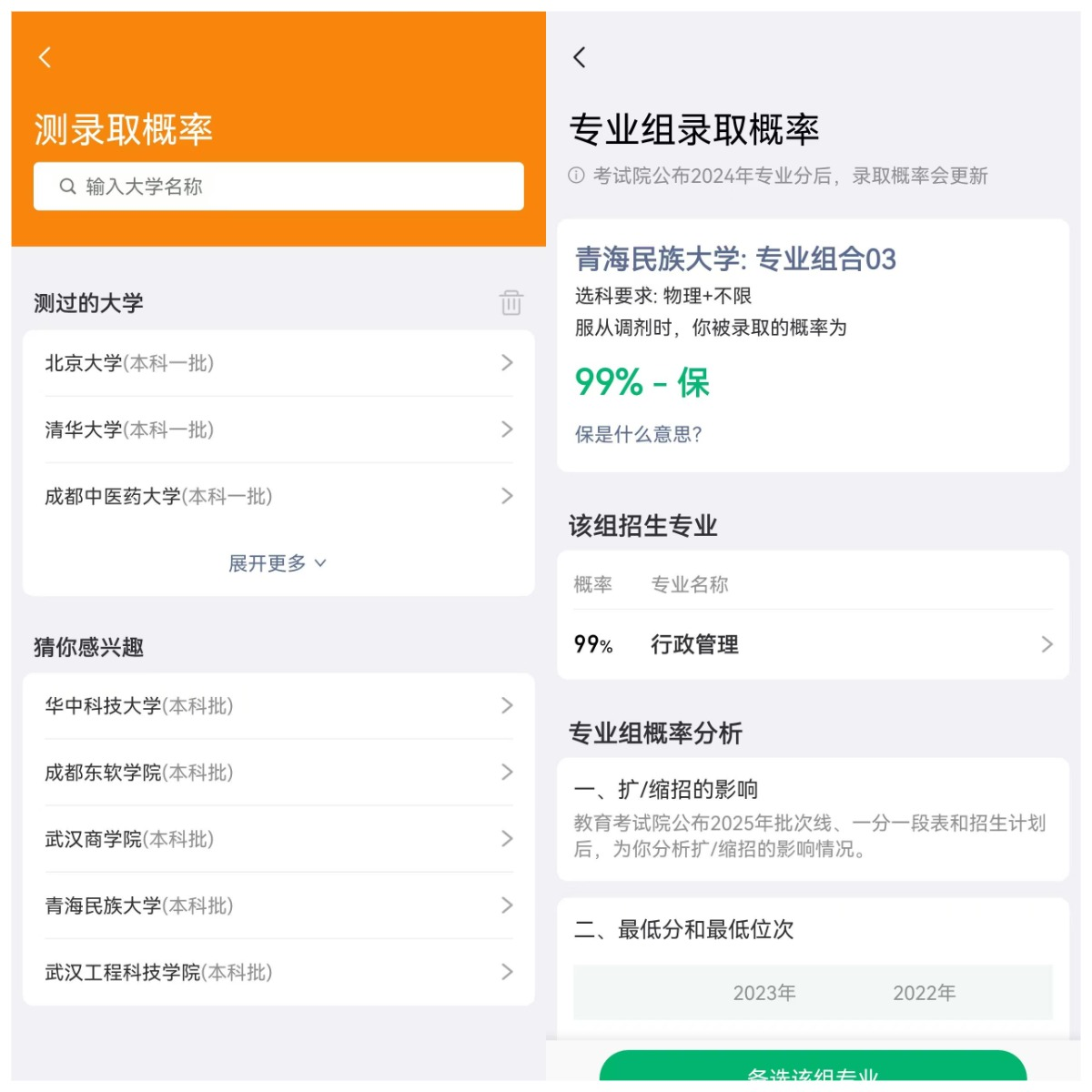The width and height of the screenshot is (1092, 1092).
Task: Open the 清华大学 row chevron
Action: (507, 430)
